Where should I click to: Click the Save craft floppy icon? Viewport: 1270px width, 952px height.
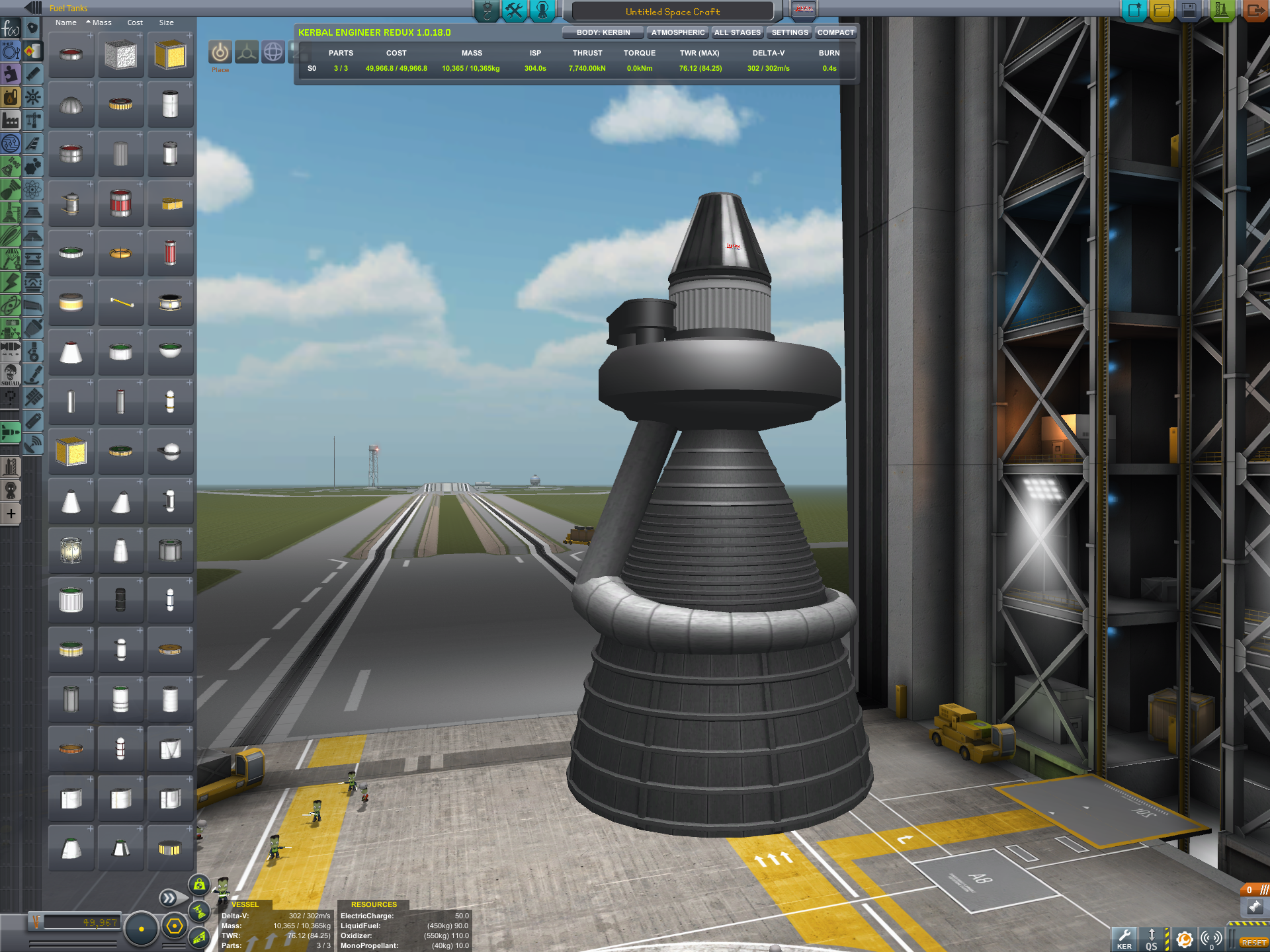[x=1189, y=10]
